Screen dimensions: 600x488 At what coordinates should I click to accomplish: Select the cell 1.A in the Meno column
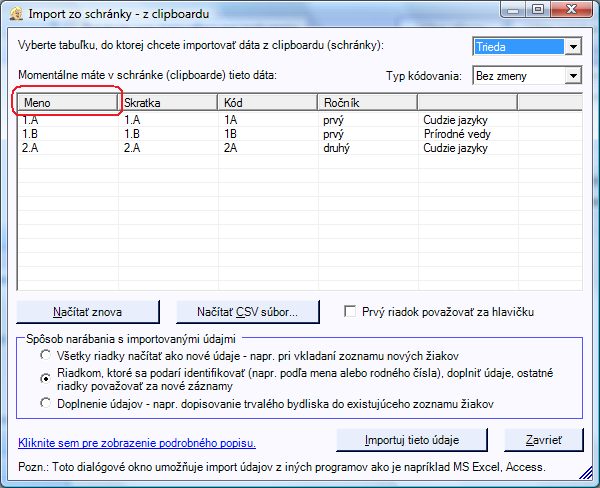[30, 120]
